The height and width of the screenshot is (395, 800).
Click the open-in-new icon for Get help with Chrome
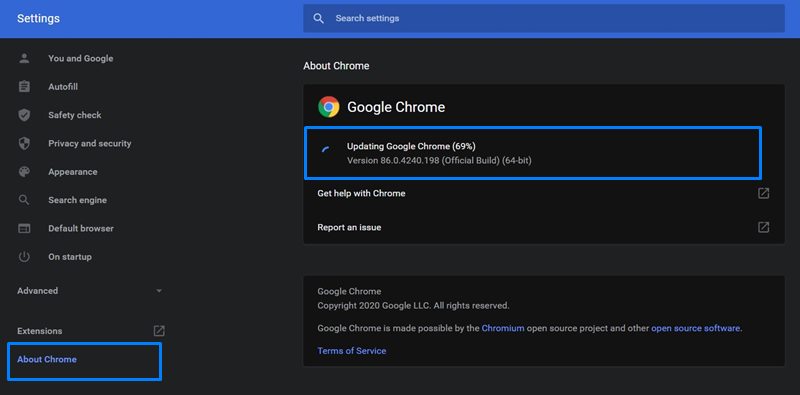click(x=763, y=193)
